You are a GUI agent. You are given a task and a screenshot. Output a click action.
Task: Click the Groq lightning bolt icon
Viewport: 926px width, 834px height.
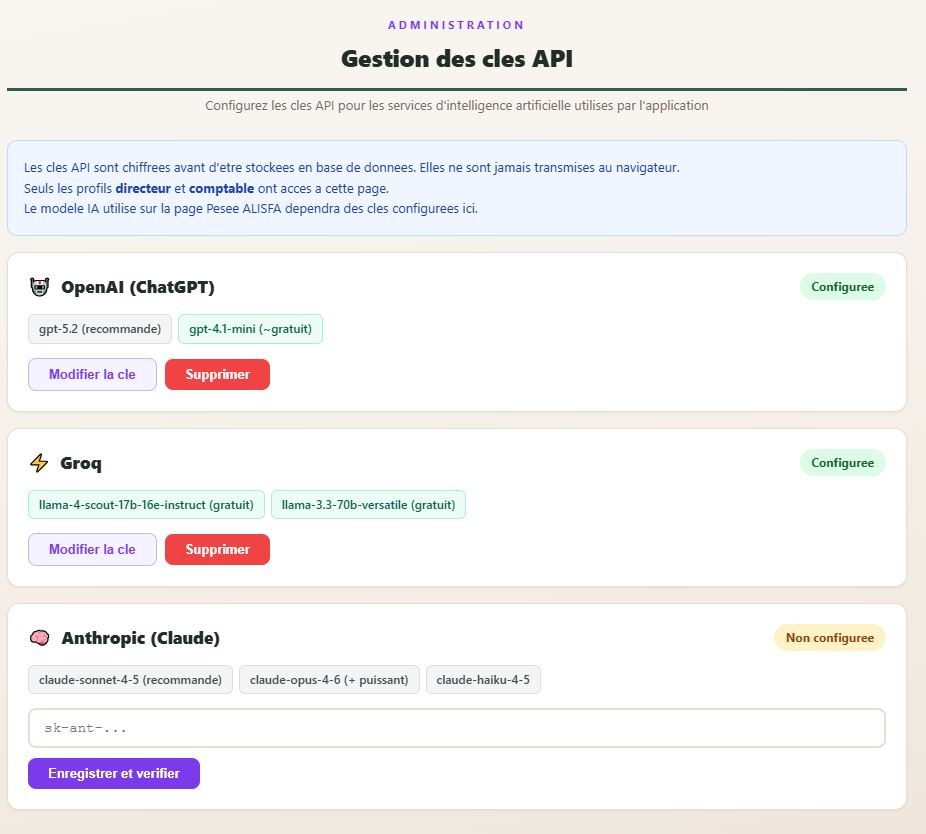coord(39,463)
